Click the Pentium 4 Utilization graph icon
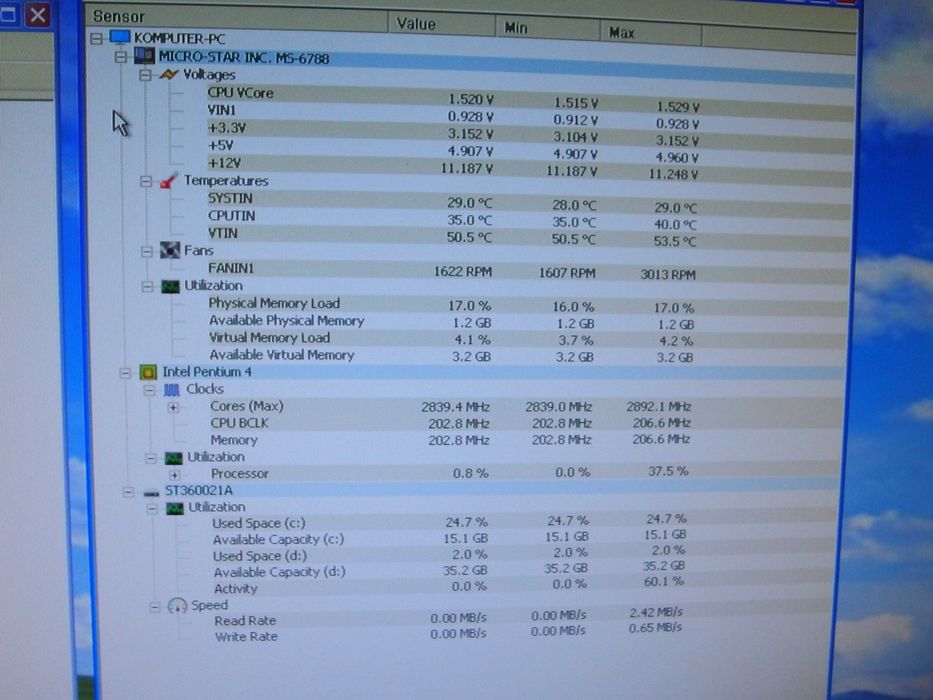The image size is (933, 700). point(174,458)
